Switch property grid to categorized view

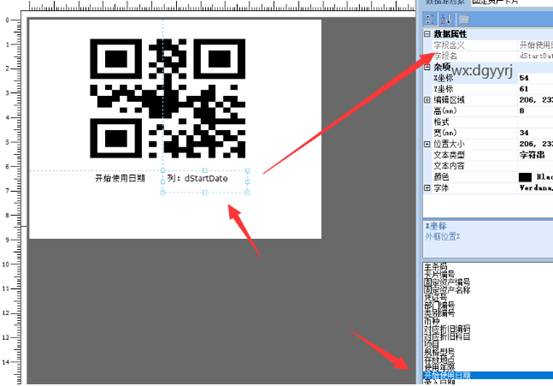tap(430, 19)
